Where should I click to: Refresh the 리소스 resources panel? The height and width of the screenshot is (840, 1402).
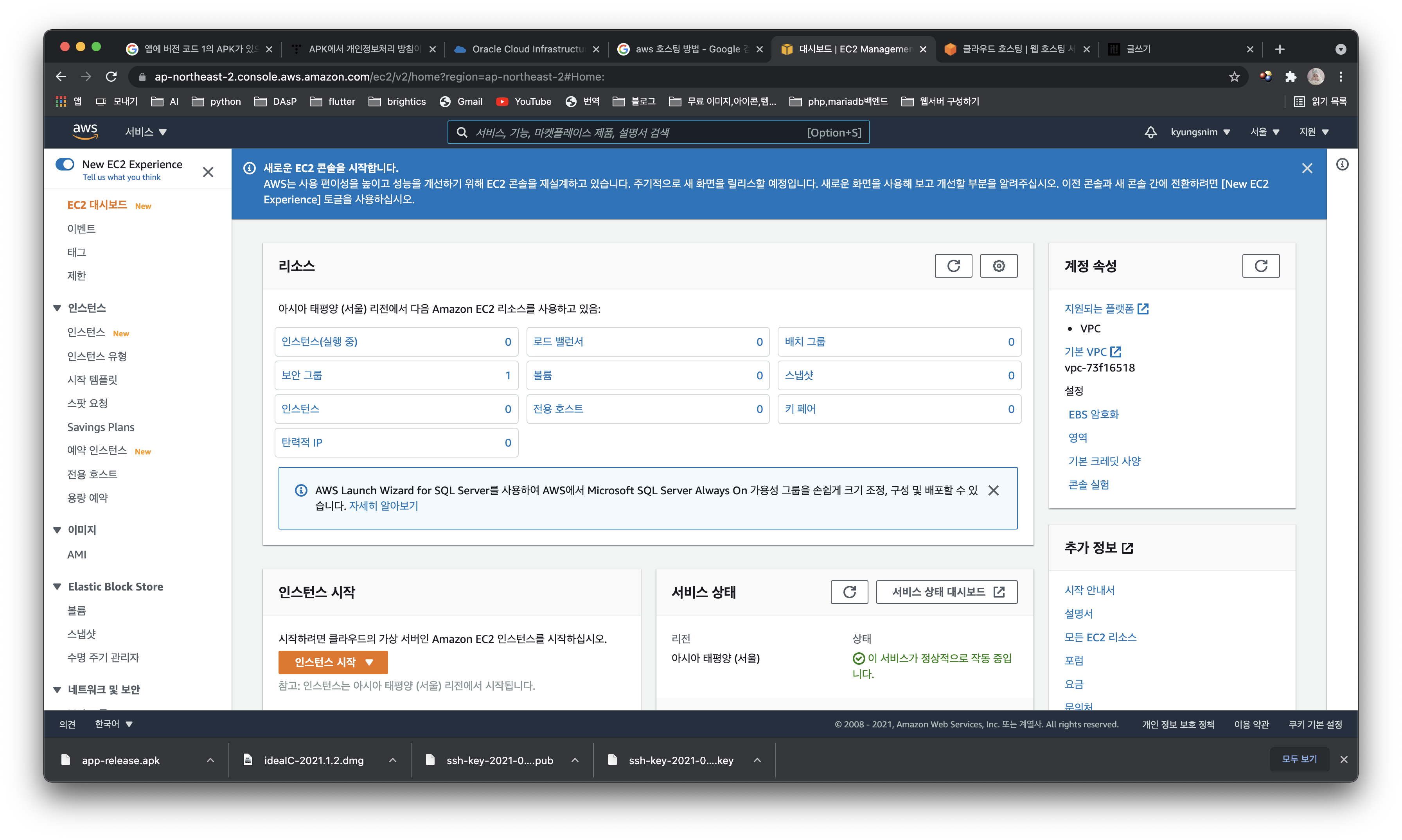[953, 266]
